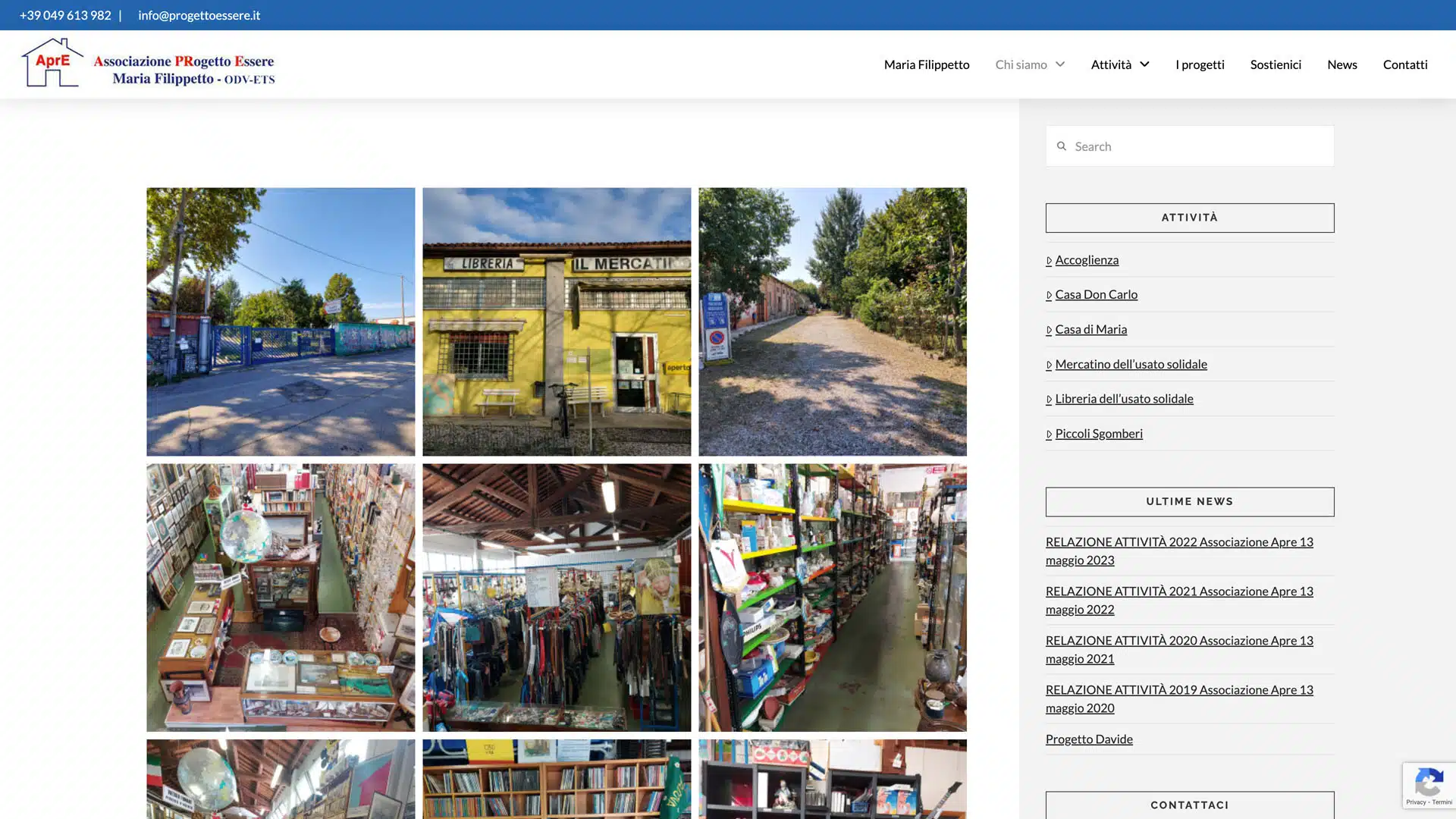Viewport: 1456px width, 819px height.
Task: Open the hanging globe and flag photo
Action: click(281, 780)
